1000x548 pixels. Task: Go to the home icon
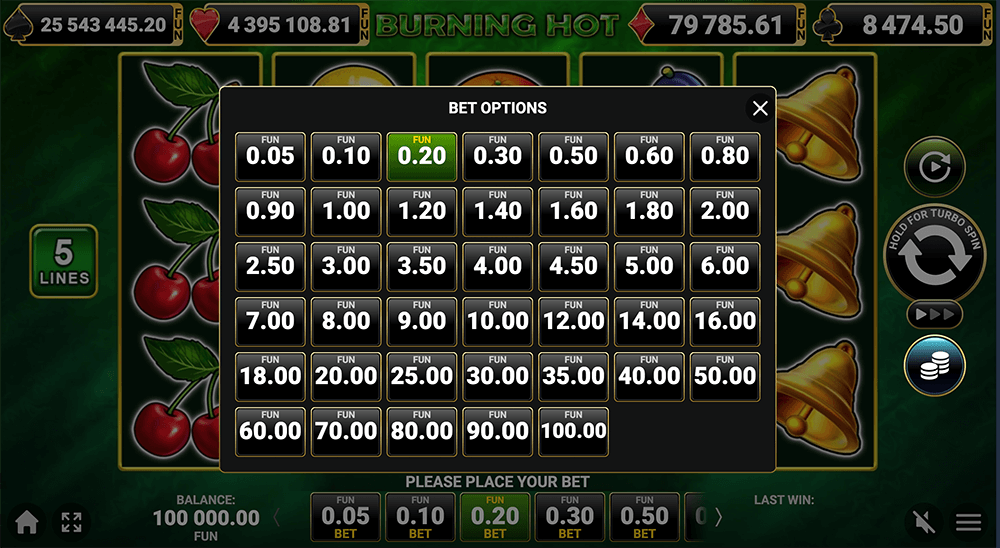point(27,522)
